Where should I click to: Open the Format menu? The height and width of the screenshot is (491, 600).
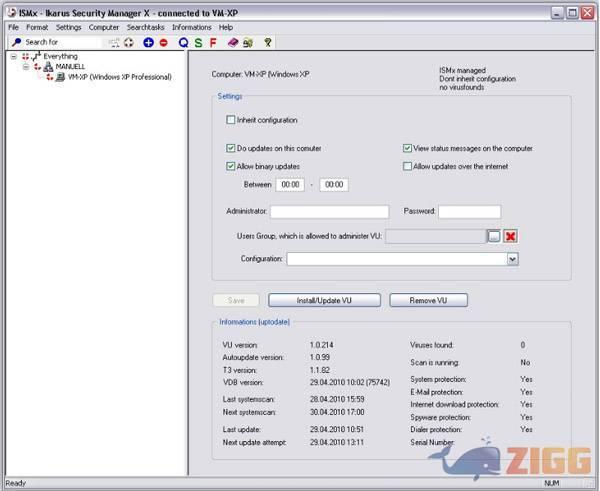pyautogui.click(x=37, y=27)
